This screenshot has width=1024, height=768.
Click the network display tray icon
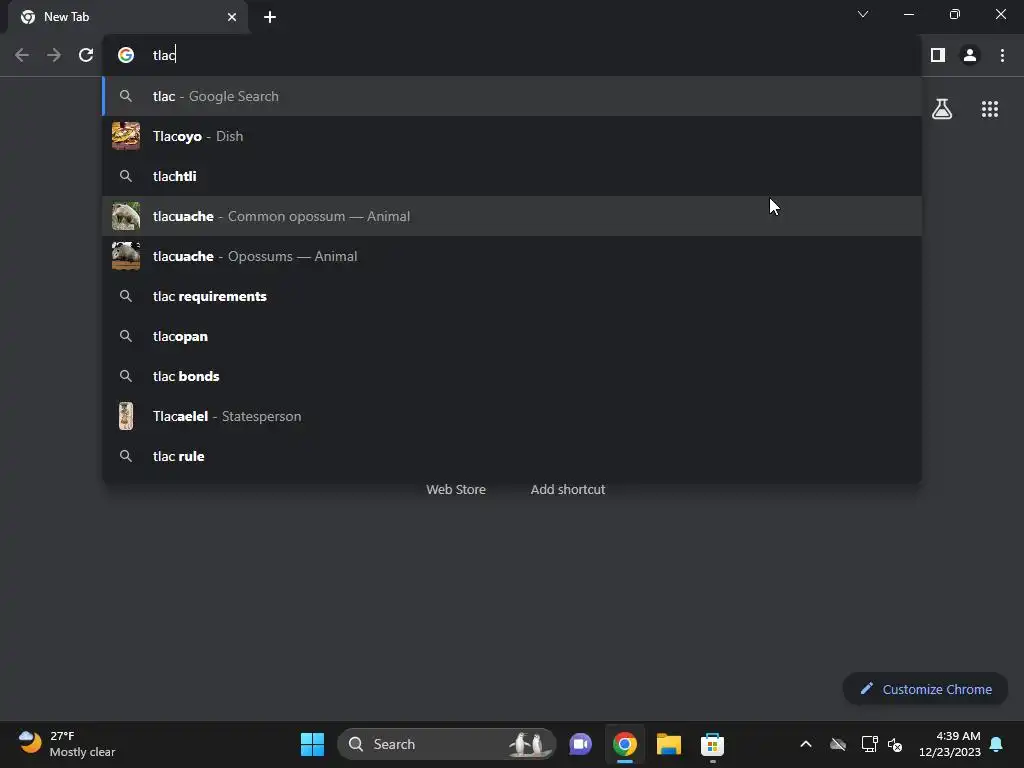[x=869, y=744]
